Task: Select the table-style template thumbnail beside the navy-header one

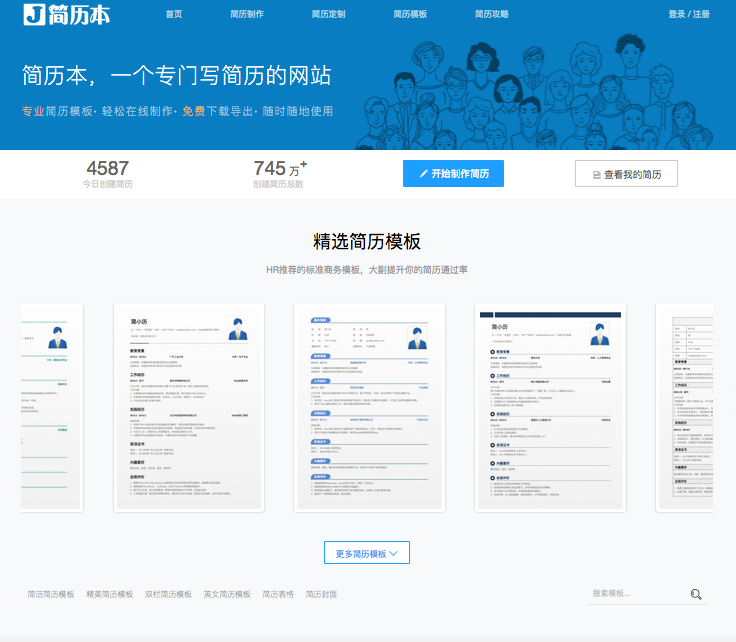Action: point(684,407)
